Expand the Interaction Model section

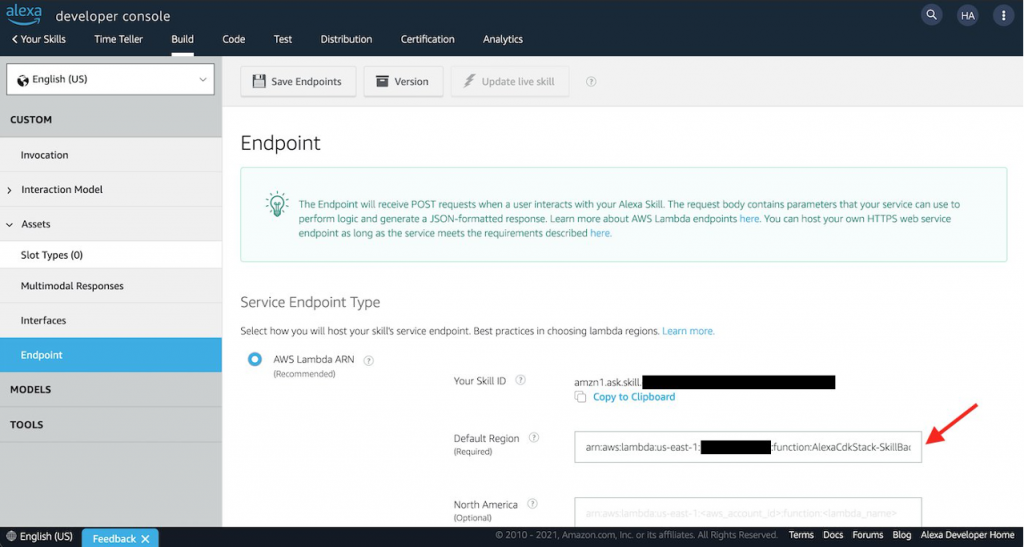9,190
